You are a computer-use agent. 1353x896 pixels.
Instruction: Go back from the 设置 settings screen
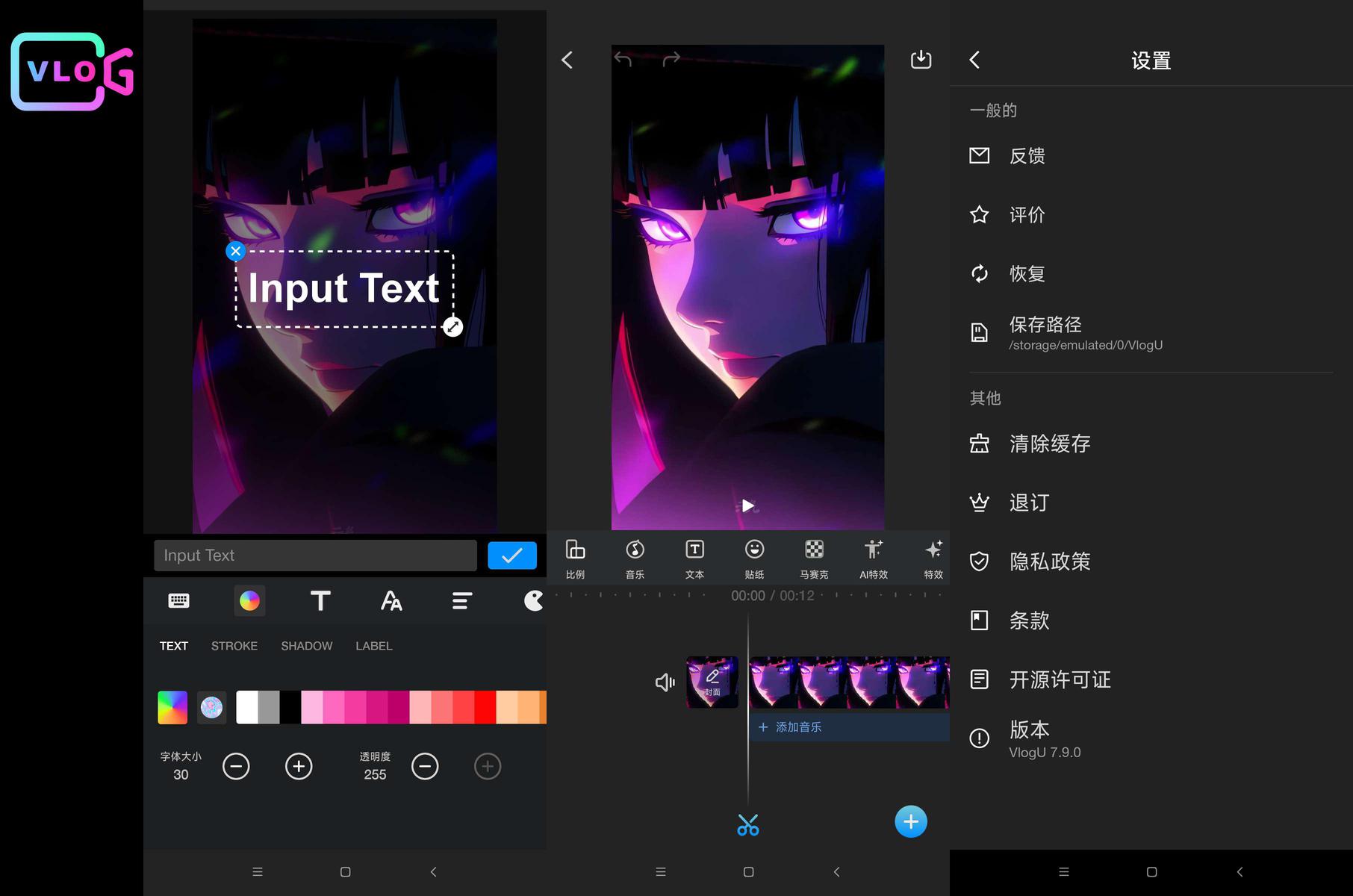point(974,60)
